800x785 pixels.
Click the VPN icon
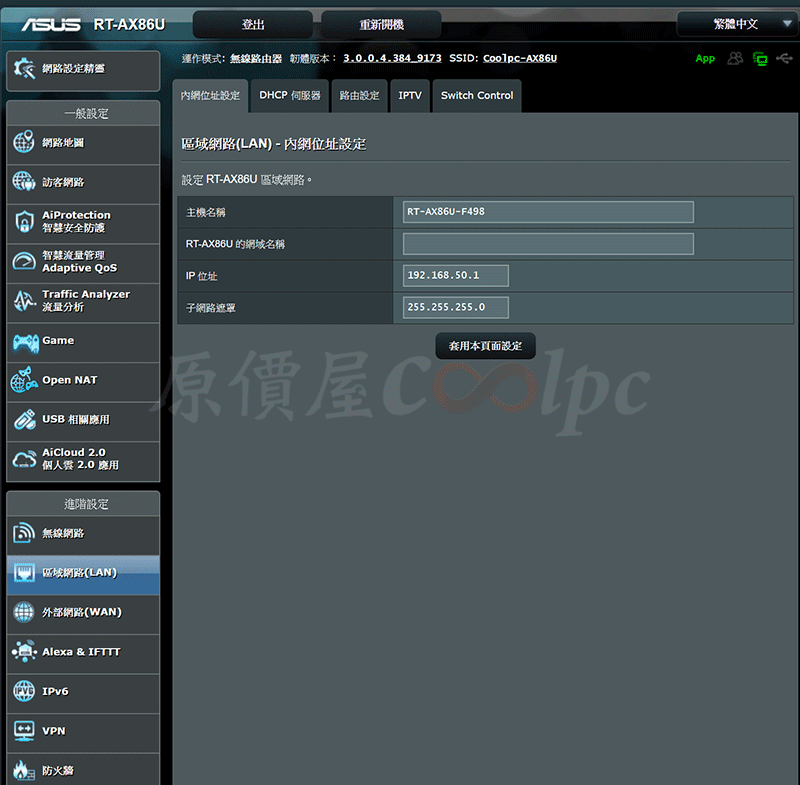[24, 730]
